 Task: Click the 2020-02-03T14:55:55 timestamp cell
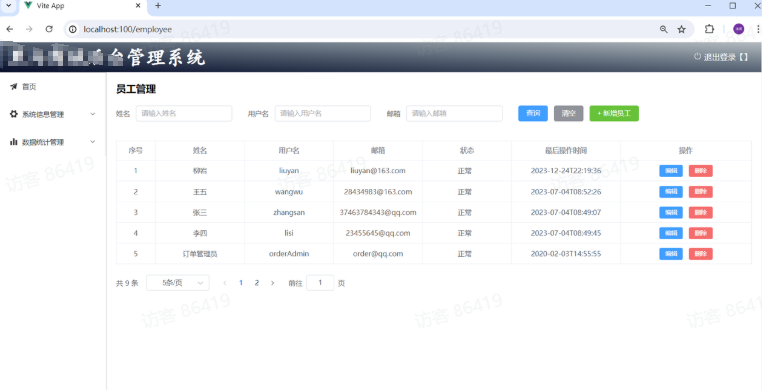pyautogui.click(x=566, y=254)
